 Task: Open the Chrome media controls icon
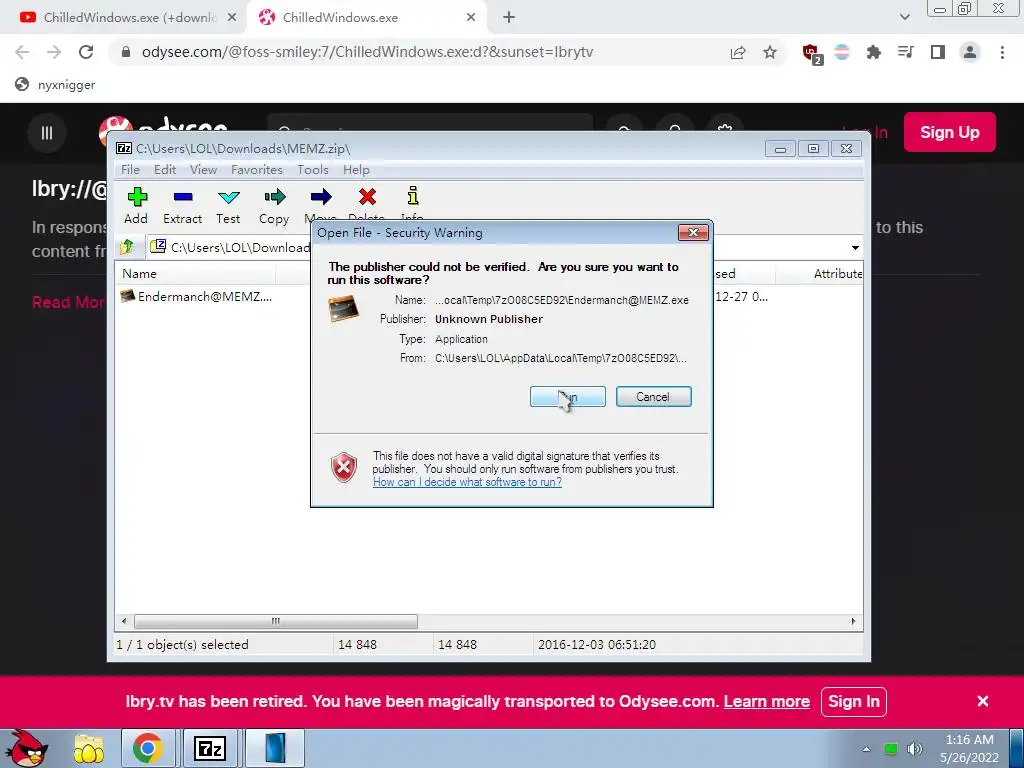click(906, 52)
